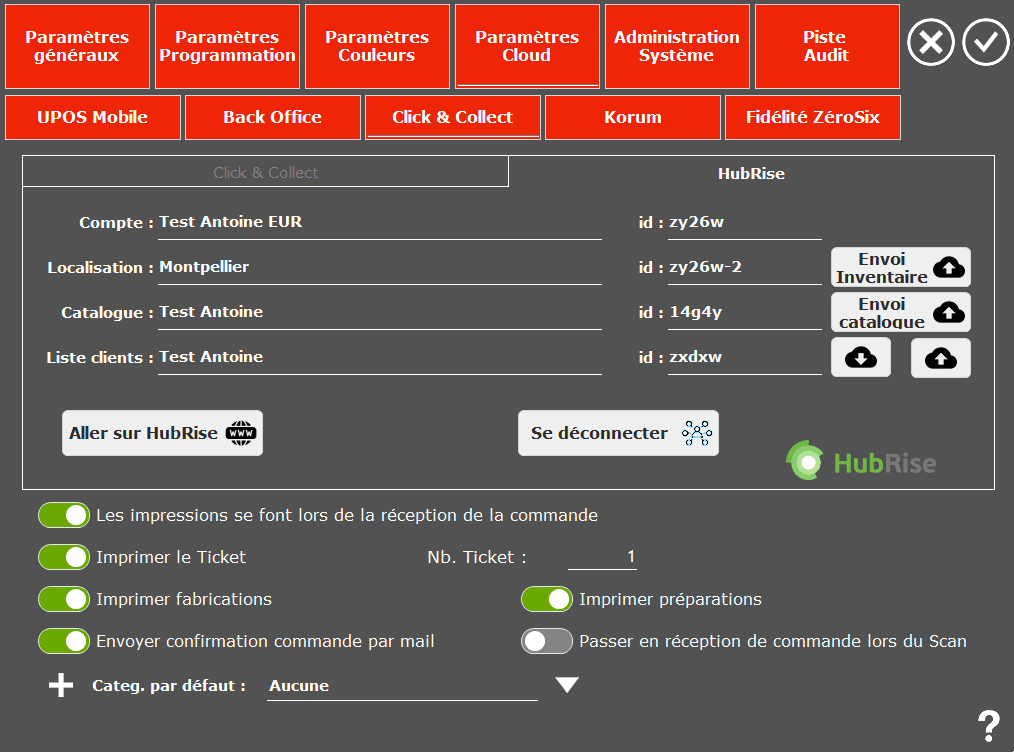1014x752 pixels.
Task: Click the Nb. Ticket number field
Action: click(602, 557)
